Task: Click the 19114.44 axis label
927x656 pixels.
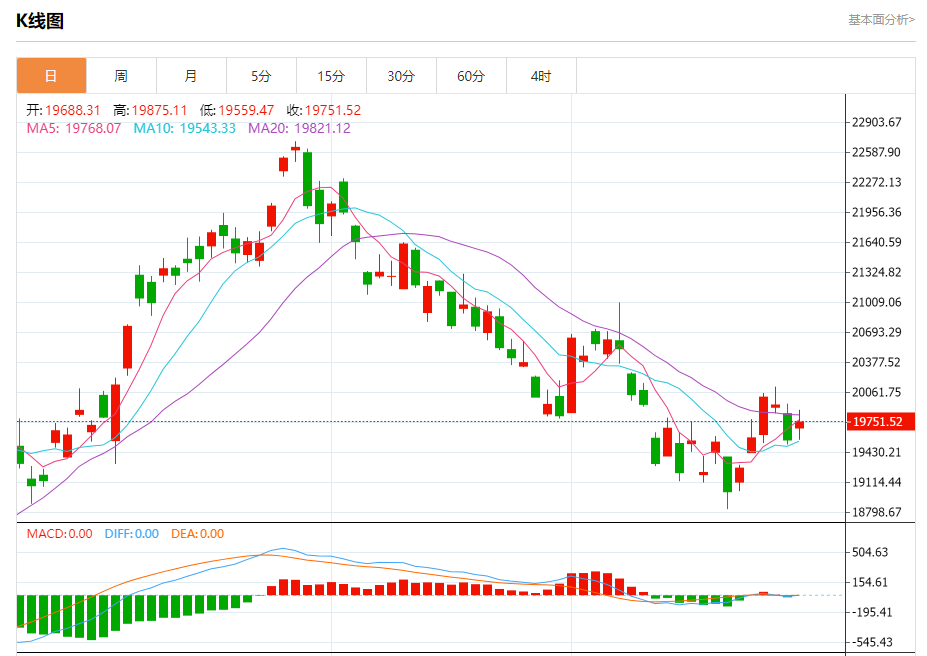Action: 876,482
